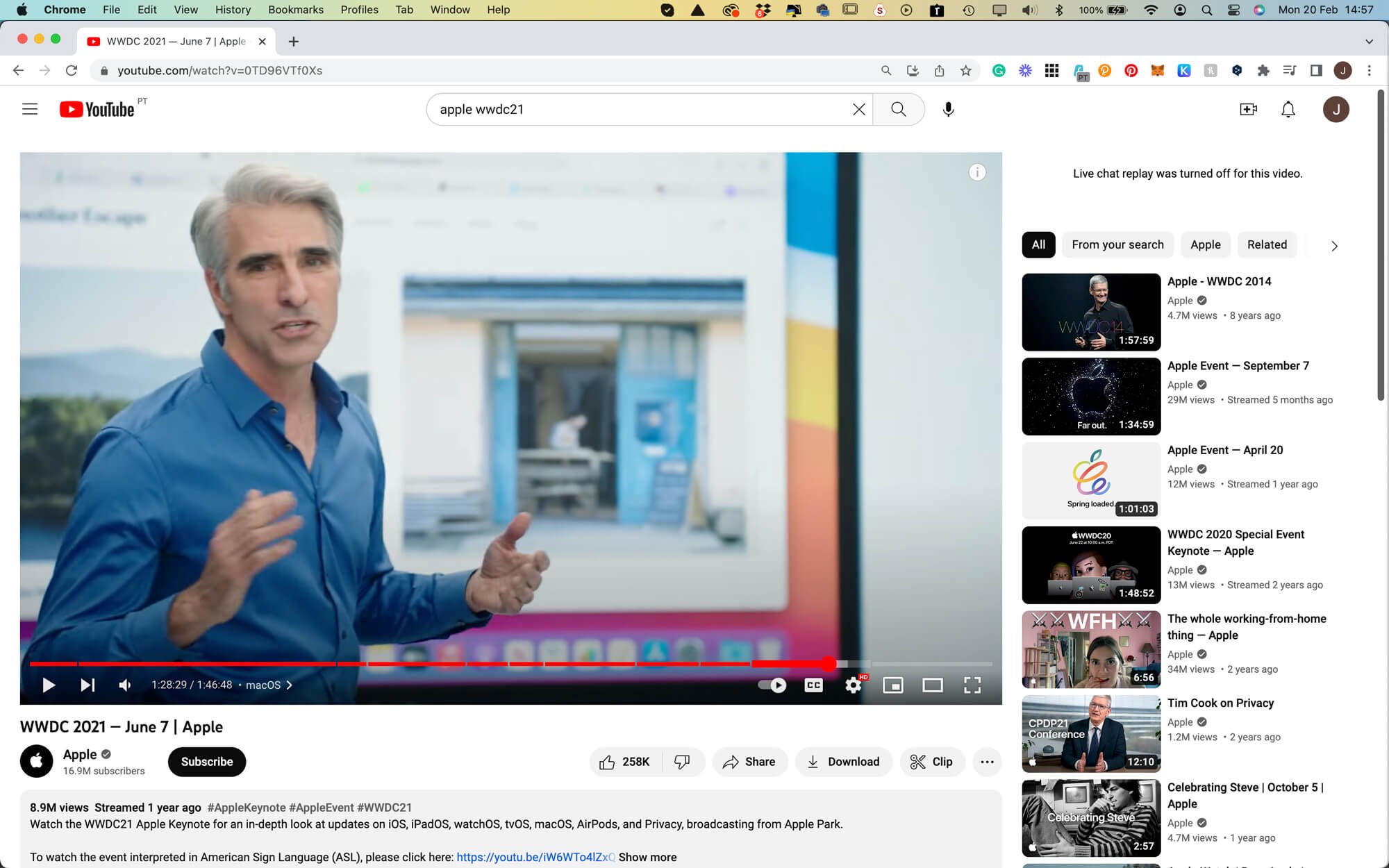Screen dimensions: 1389x868
Task: Reload the current page
Action: 71,70
